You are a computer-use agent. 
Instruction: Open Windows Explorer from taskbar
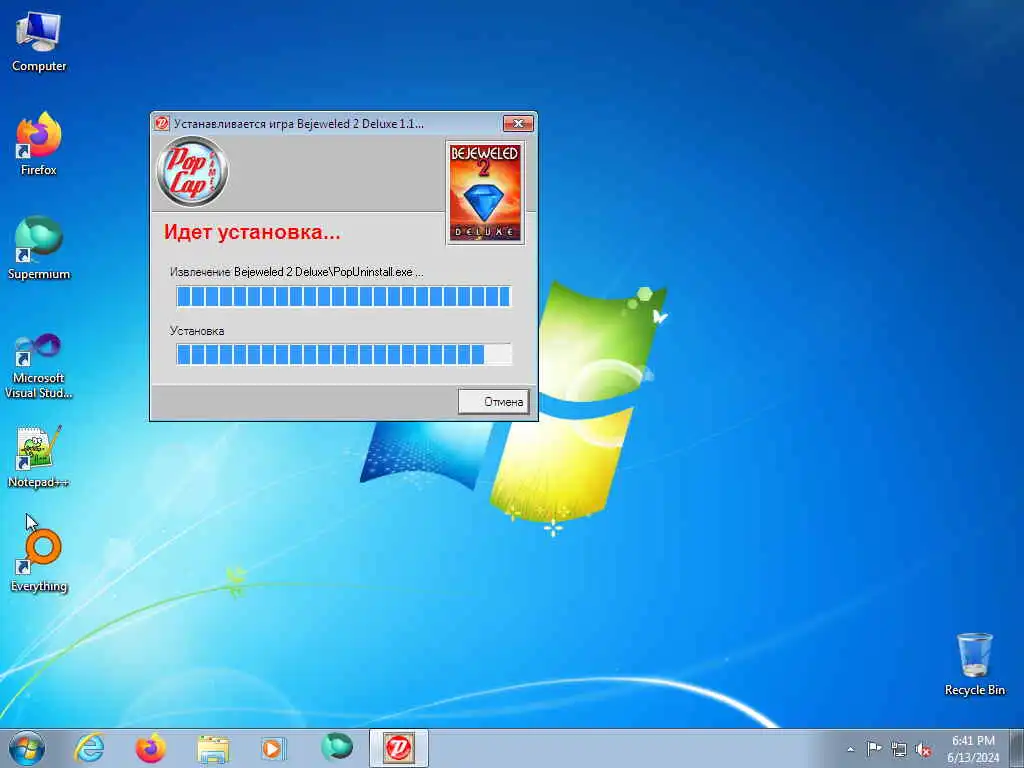(x=213, y=748)
